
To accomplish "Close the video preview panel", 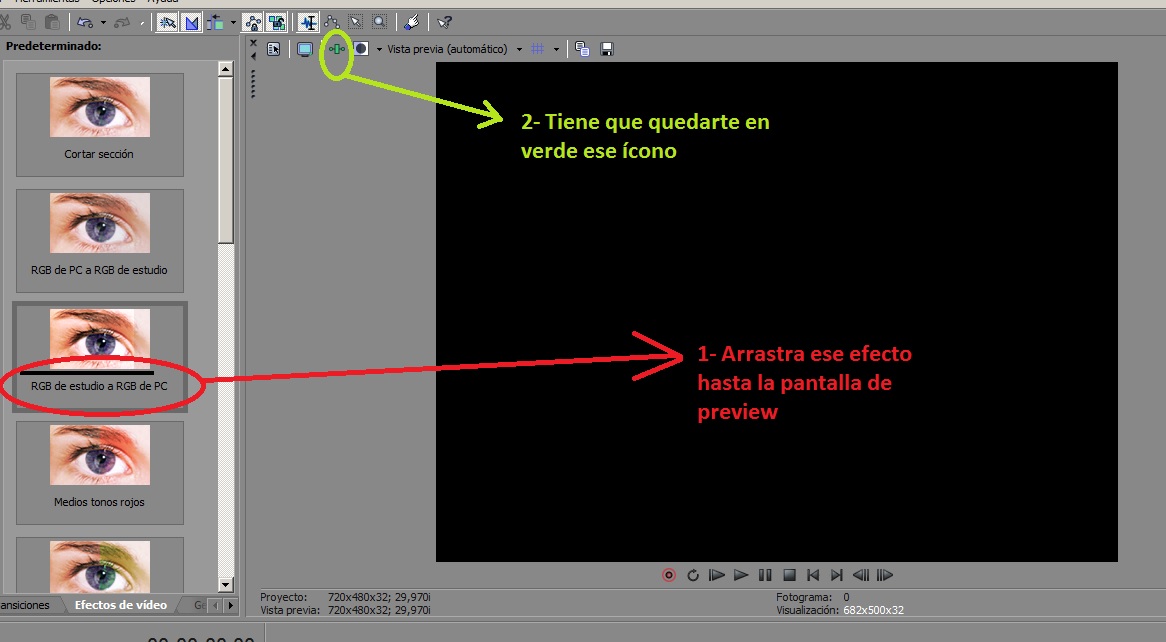I will click(254, 43).
